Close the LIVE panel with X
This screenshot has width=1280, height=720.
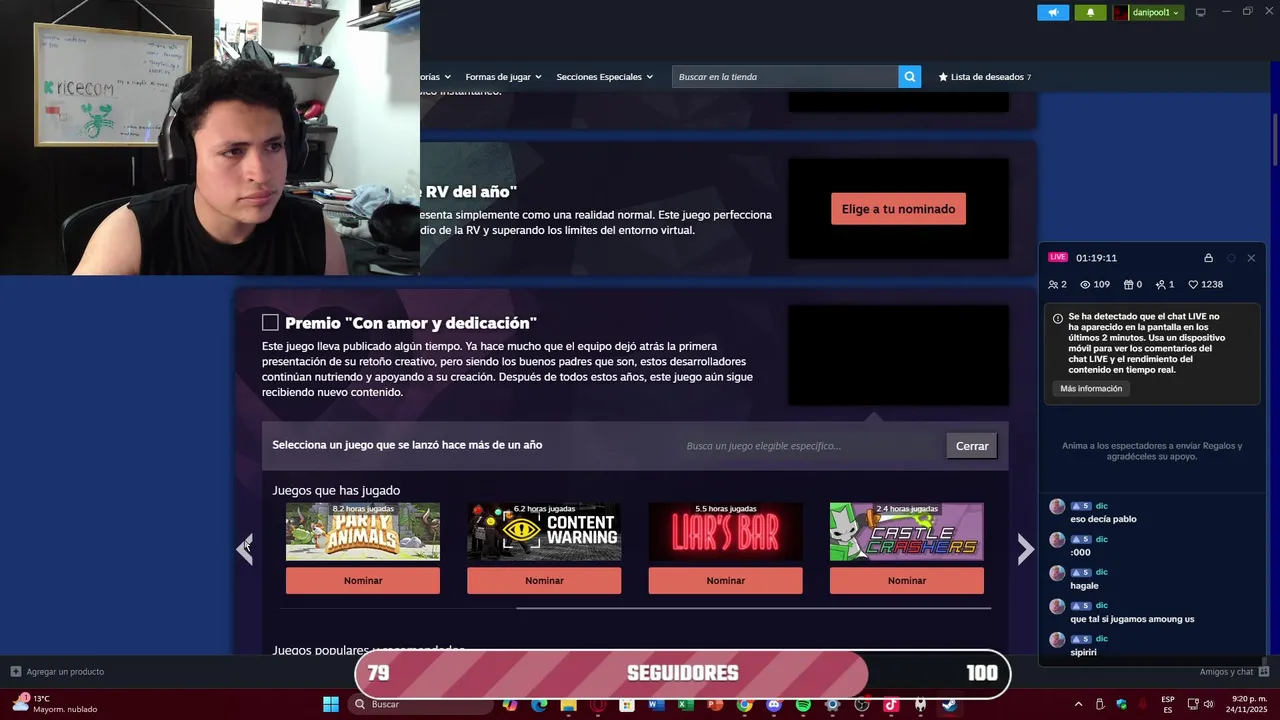point(1251,258)
